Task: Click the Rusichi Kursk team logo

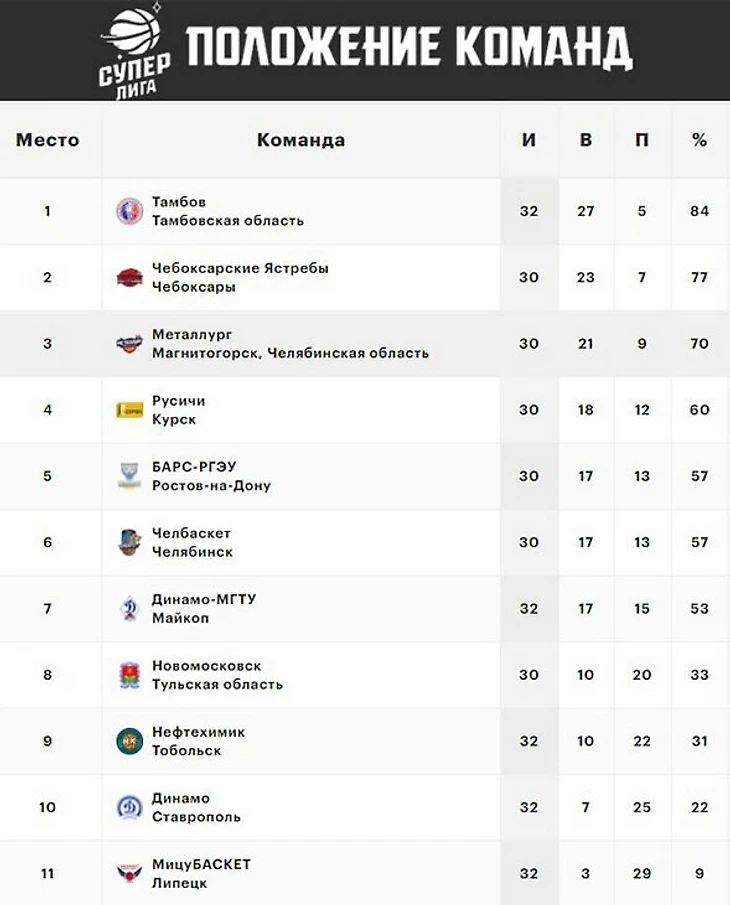Action: (129, 410)
